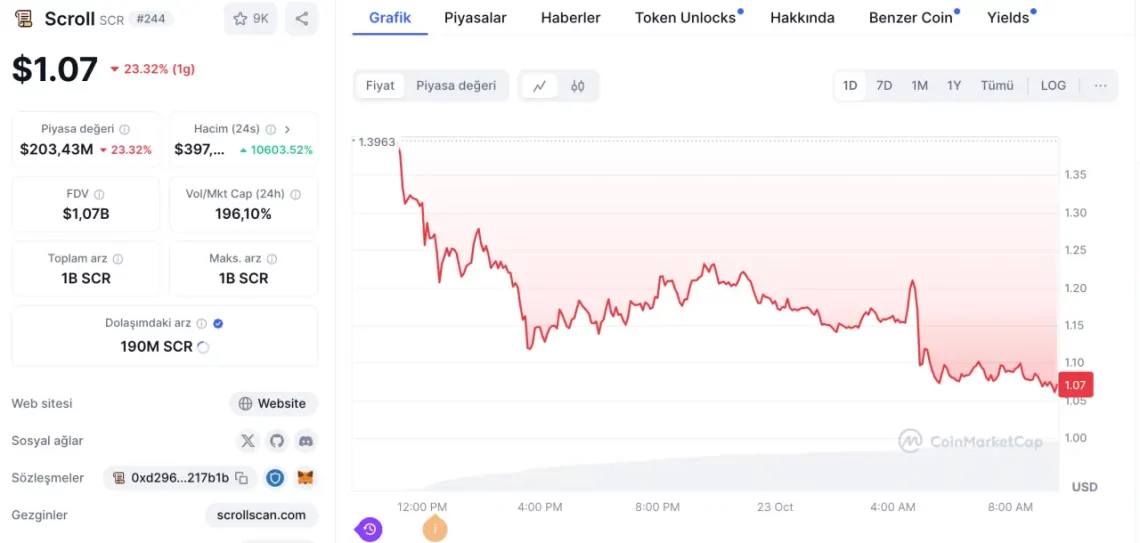Screen dimensions: 1140x543
Task: Open the X (Twitter) social link
Action: pos(248,441)
